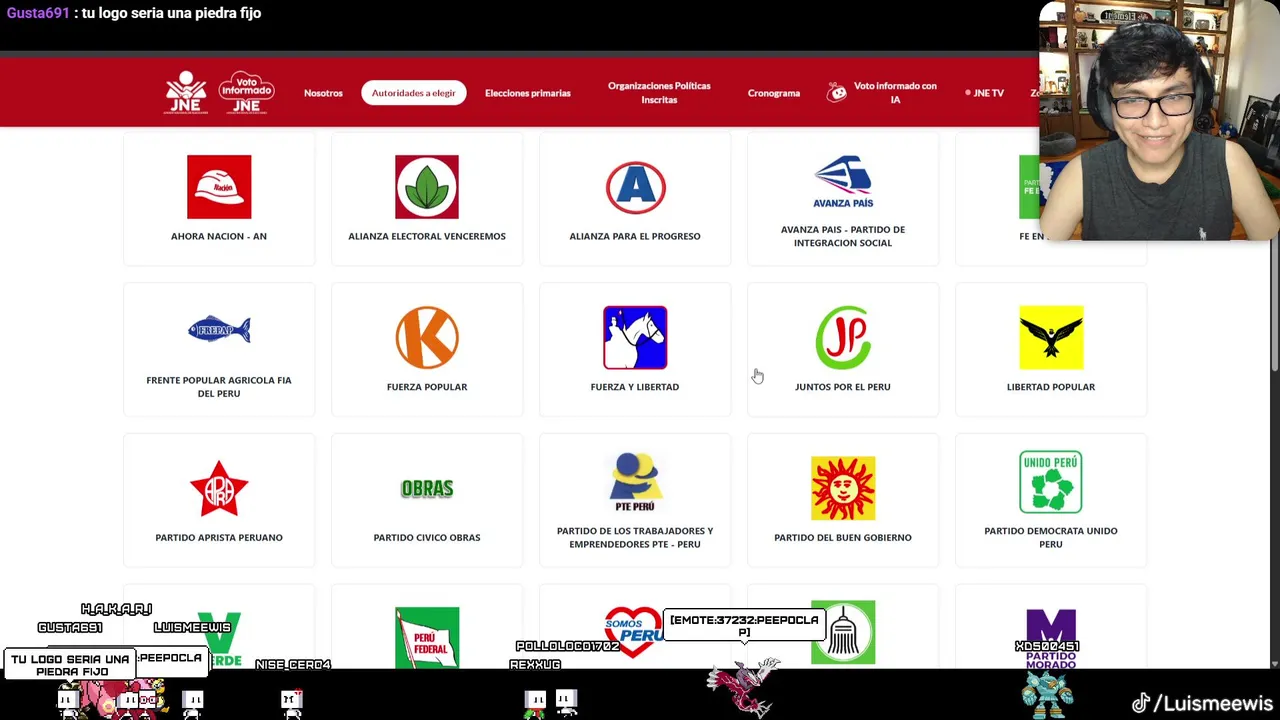Click the Unido Perú recycle logo
1280x720 pixels.
point(1051,482)
